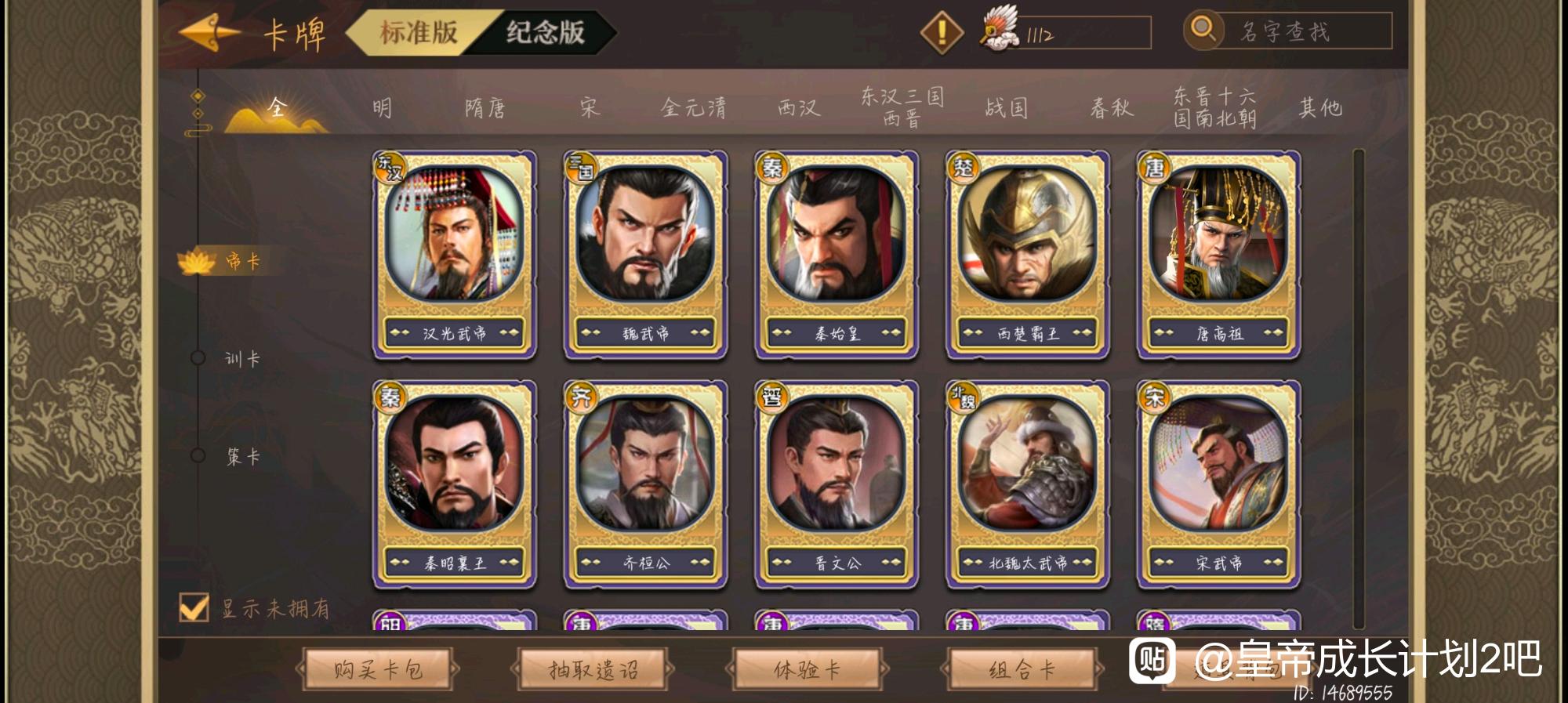Open the 西楚霸王 card portrait
This screenshot has height=703, width=1568.
click(1027, 233)
